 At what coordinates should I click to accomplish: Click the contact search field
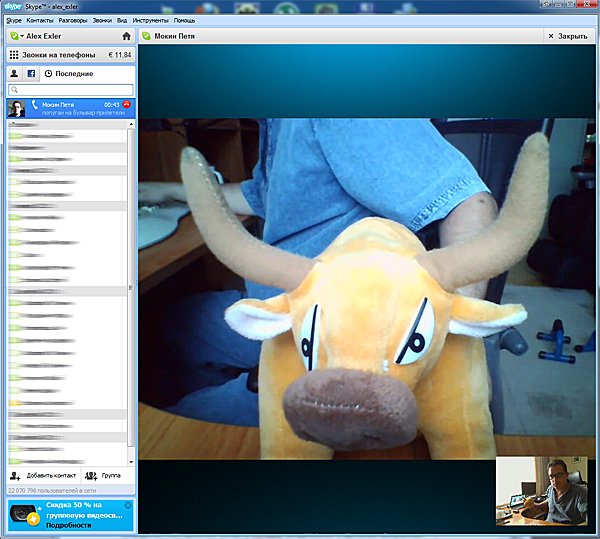point(70,90)
